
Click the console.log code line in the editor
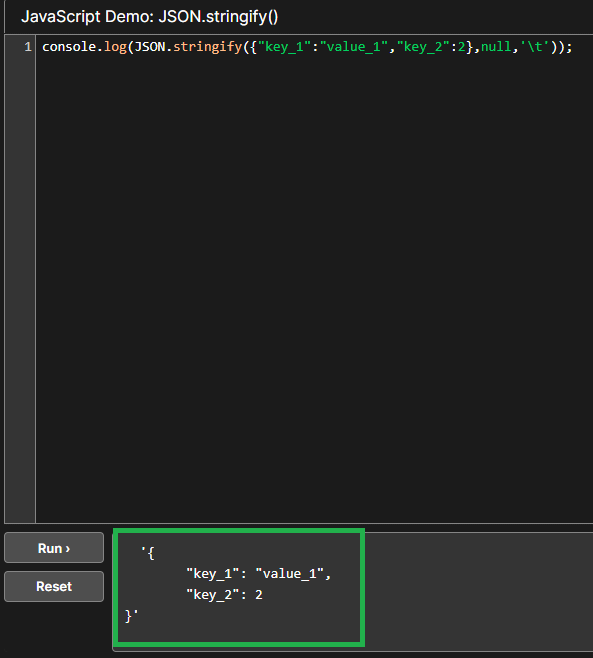307,47
